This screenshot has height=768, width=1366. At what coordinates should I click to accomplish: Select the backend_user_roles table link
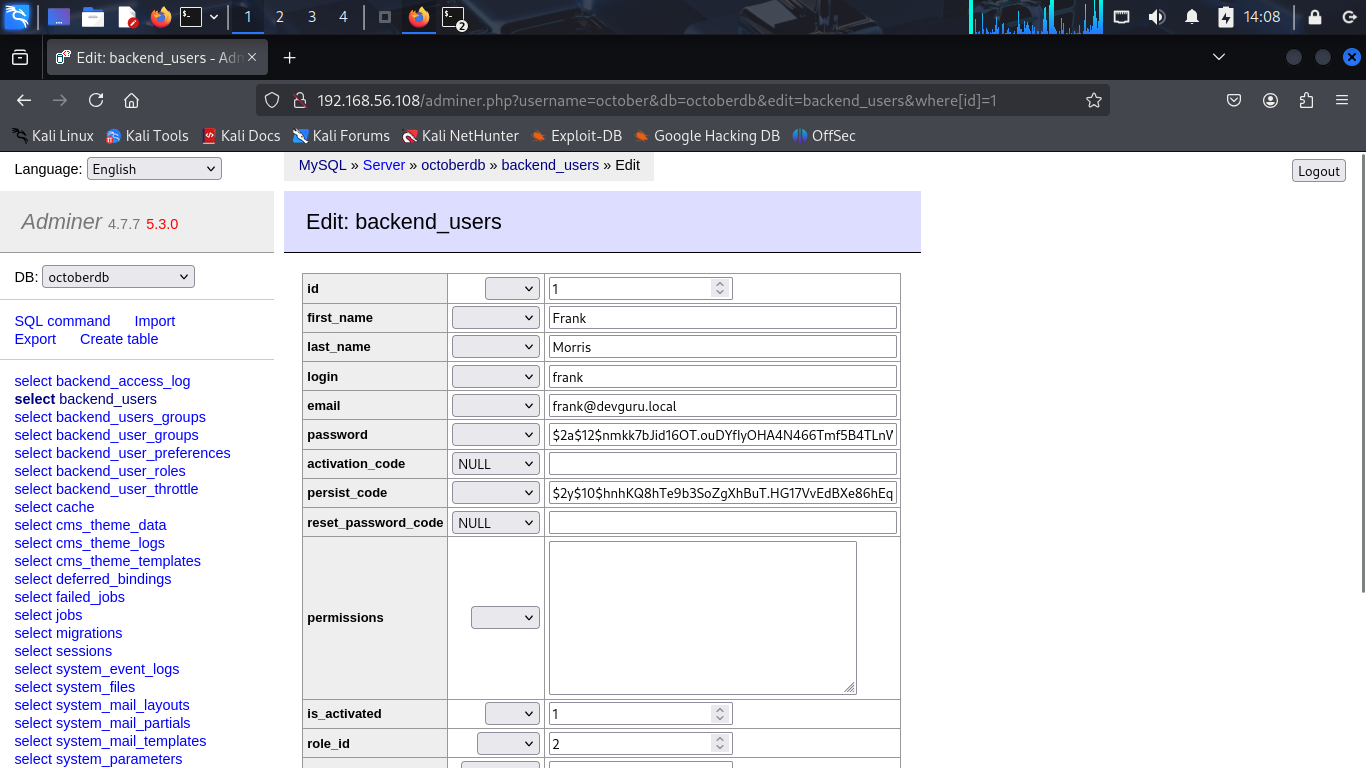[100, 471]
